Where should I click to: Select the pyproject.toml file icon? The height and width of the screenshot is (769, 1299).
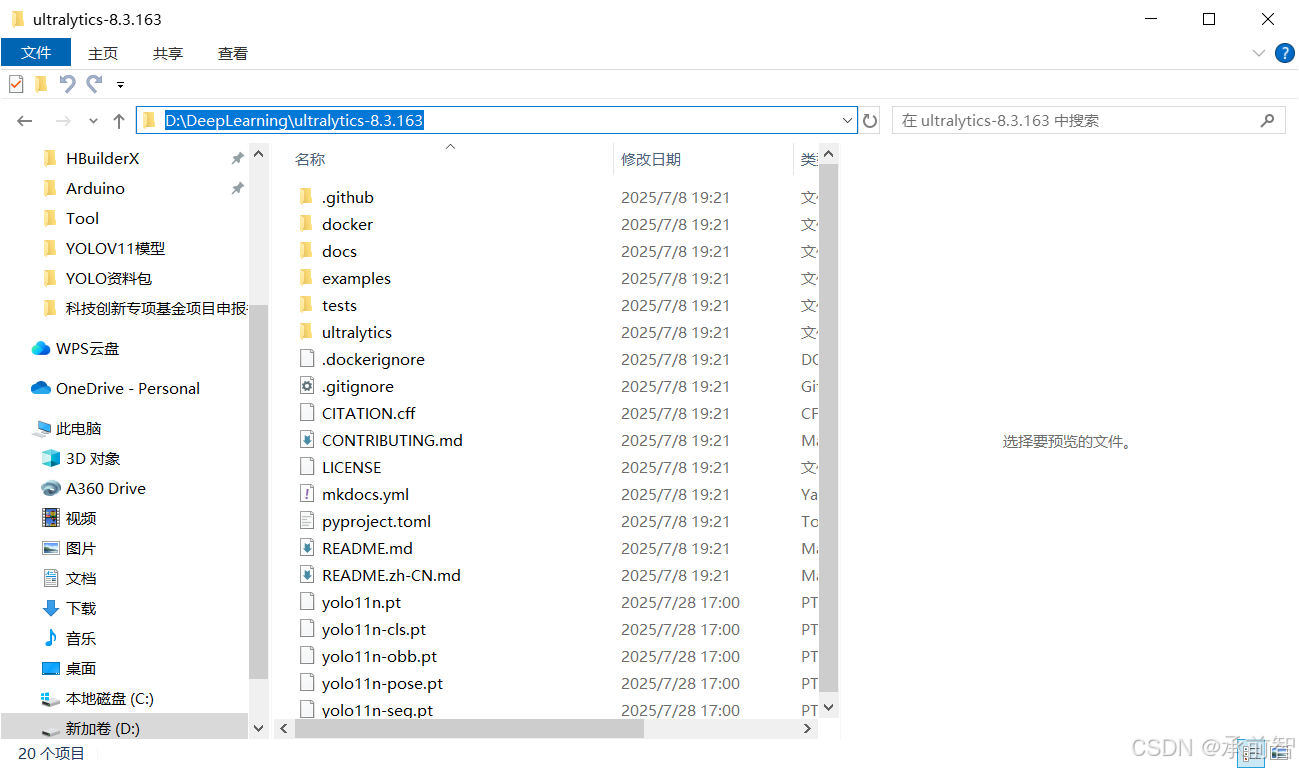click(x=306, y=521)
